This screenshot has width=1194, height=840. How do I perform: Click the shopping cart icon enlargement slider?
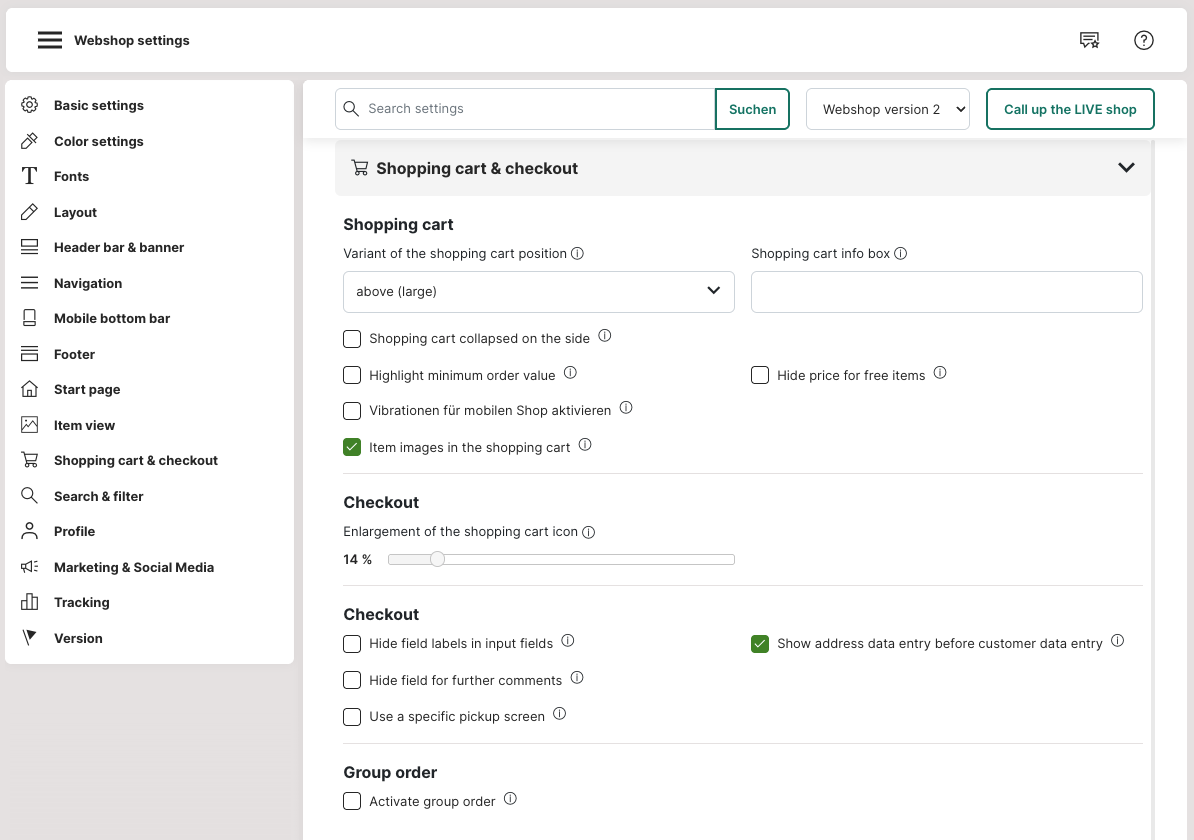point(560,559)
